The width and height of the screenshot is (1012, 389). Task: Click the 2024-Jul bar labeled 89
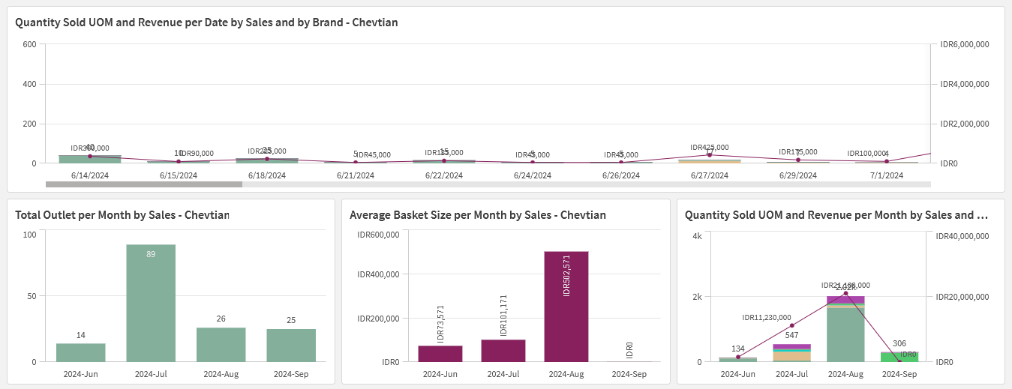150,303
